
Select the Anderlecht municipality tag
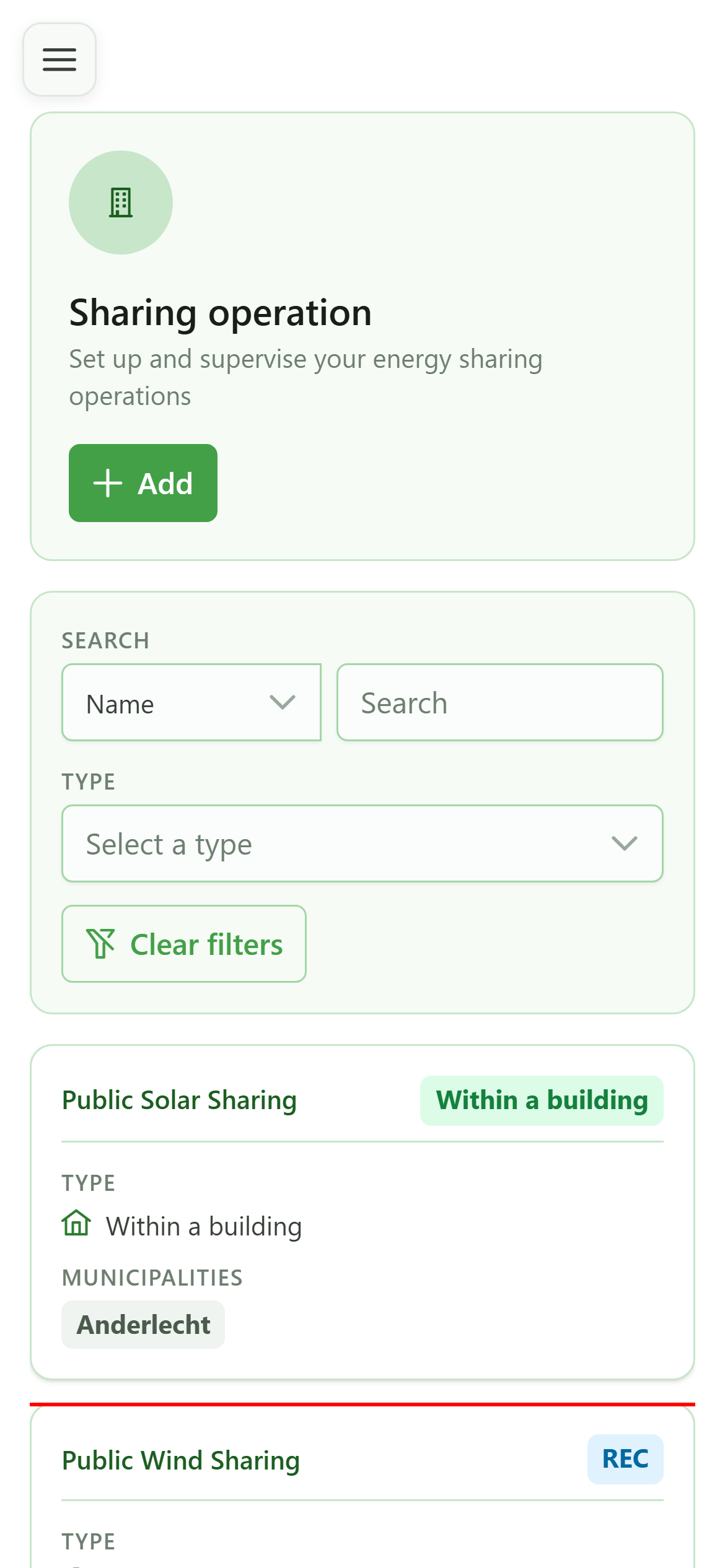coord(143,1325)
